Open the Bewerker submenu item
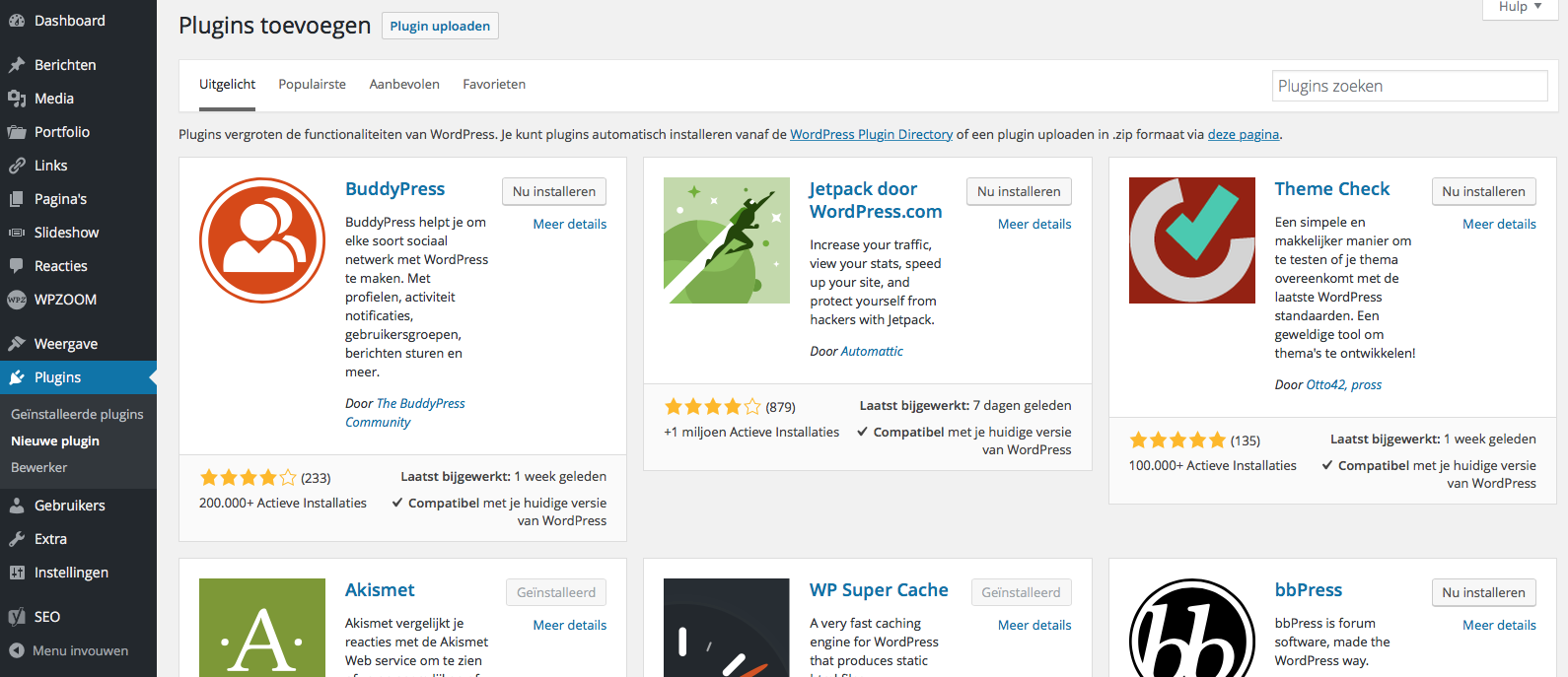The image size is (1568, 677). click(x=39, y=468)
